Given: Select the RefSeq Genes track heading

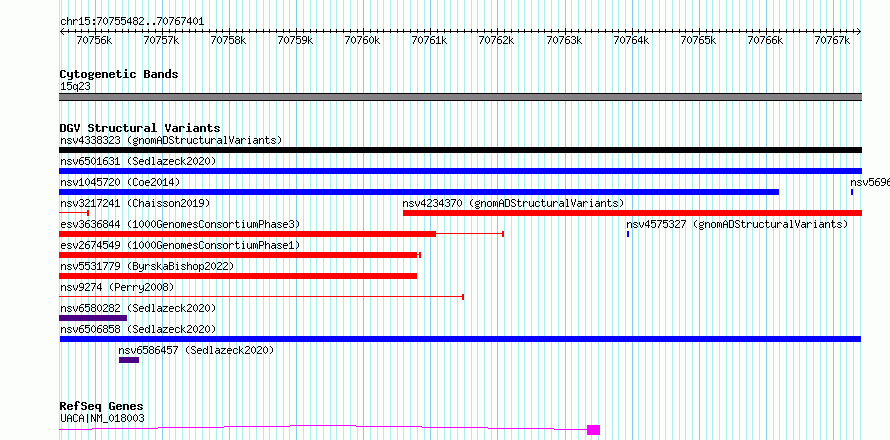Looking at the screenshot, I should [101, 407].
